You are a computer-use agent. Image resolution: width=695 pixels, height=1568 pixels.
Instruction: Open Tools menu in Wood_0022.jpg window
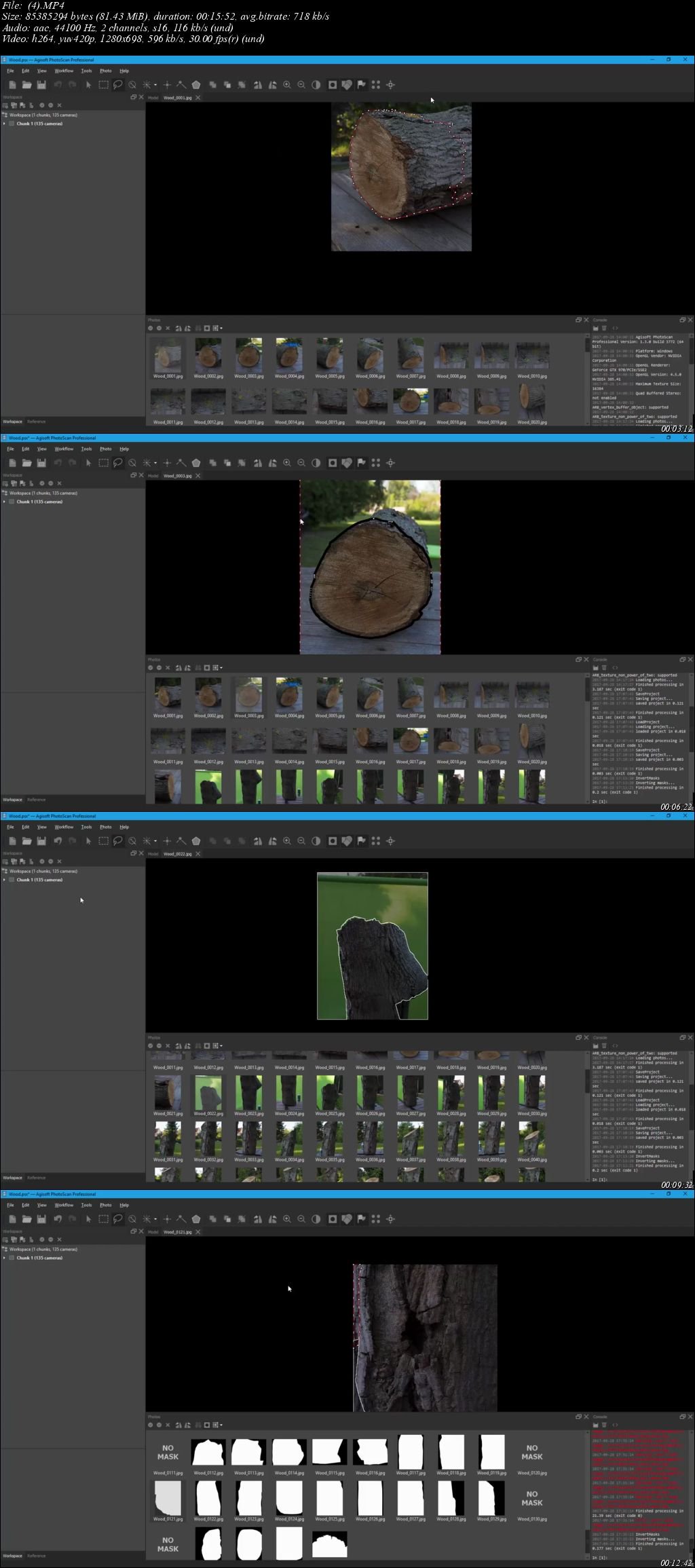tap(86, 827)
